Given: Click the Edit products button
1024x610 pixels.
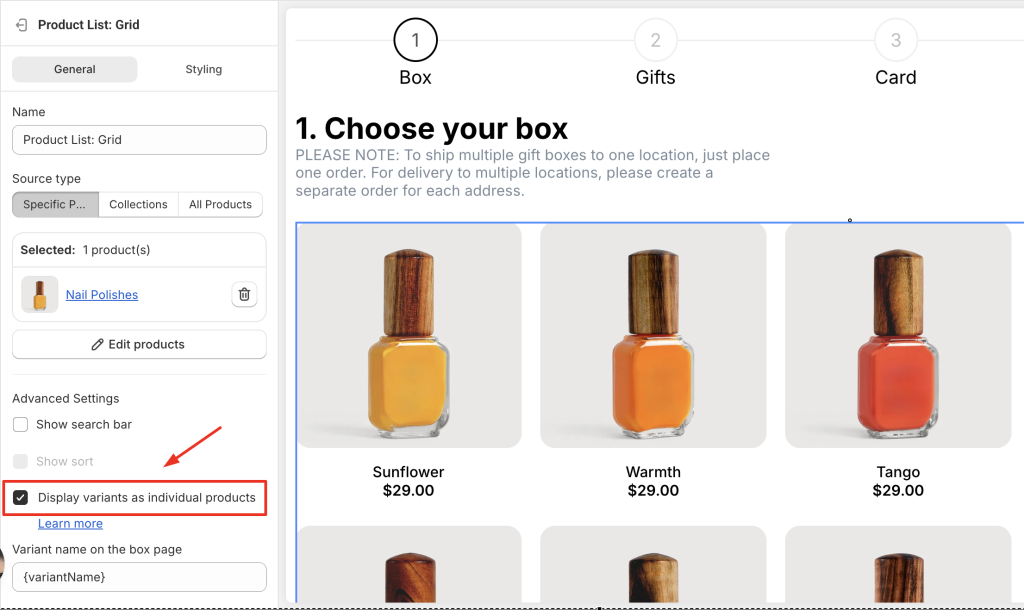Looking at the screenshot, I should pyautogui.click(x=139, y=344).
